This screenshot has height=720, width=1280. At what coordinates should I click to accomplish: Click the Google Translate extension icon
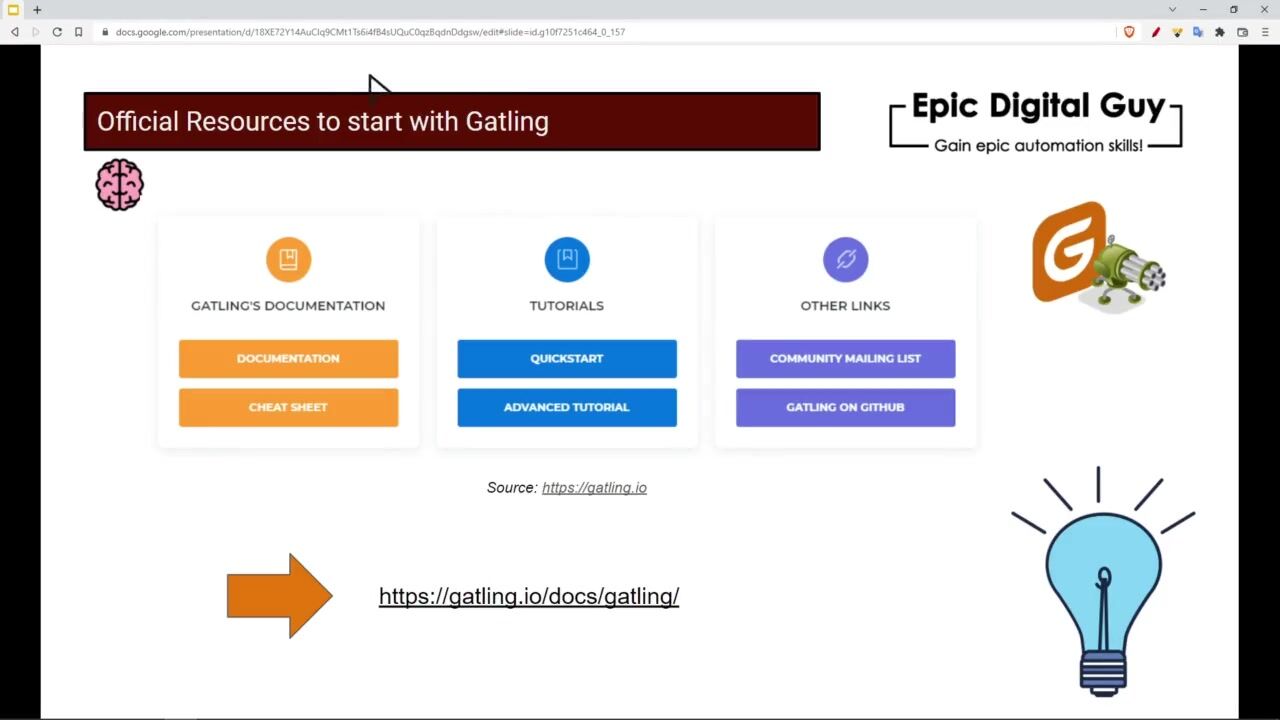[1198, 32]
